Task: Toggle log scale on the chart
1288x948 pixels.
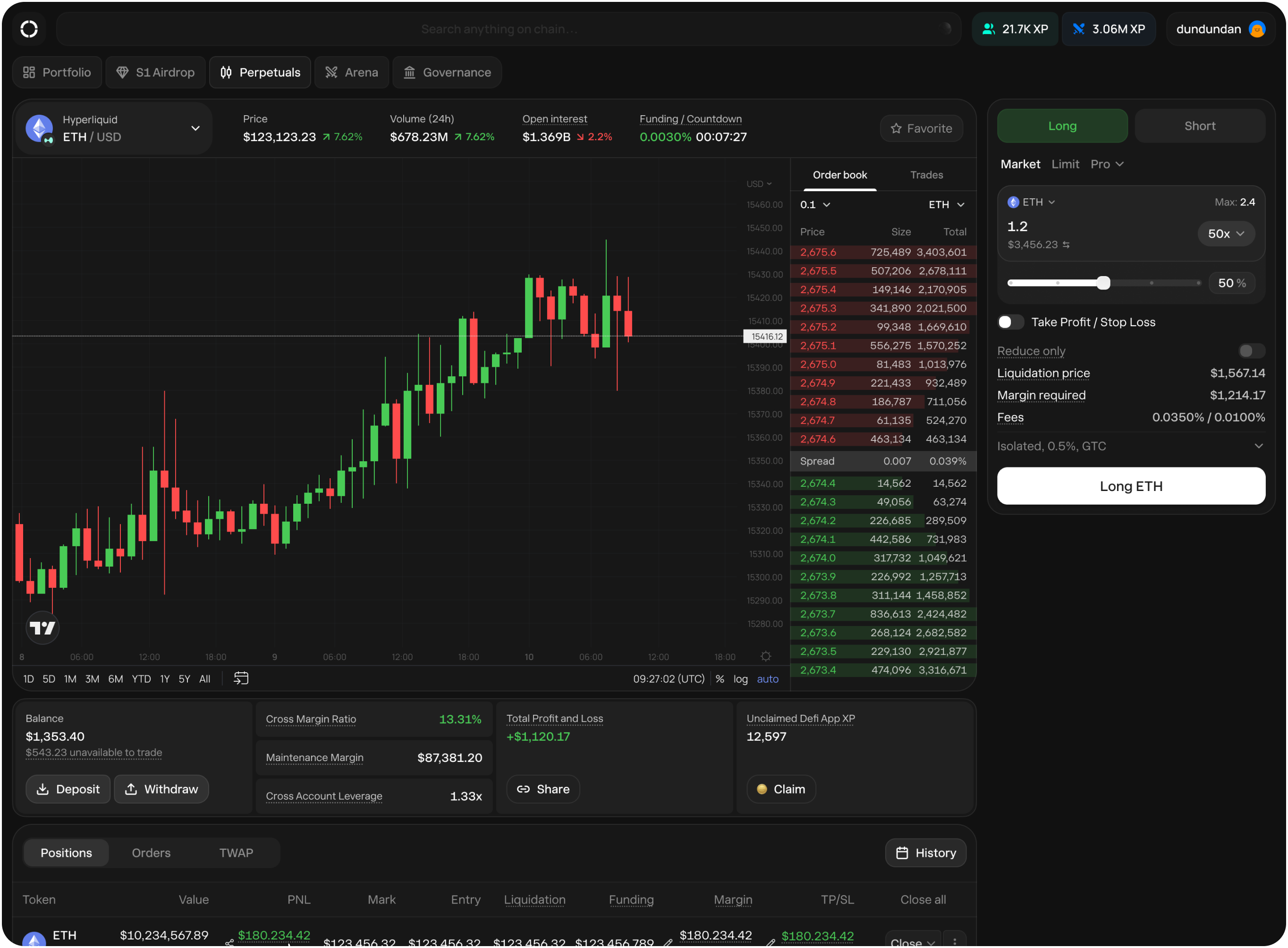Action: pos(740,679)
